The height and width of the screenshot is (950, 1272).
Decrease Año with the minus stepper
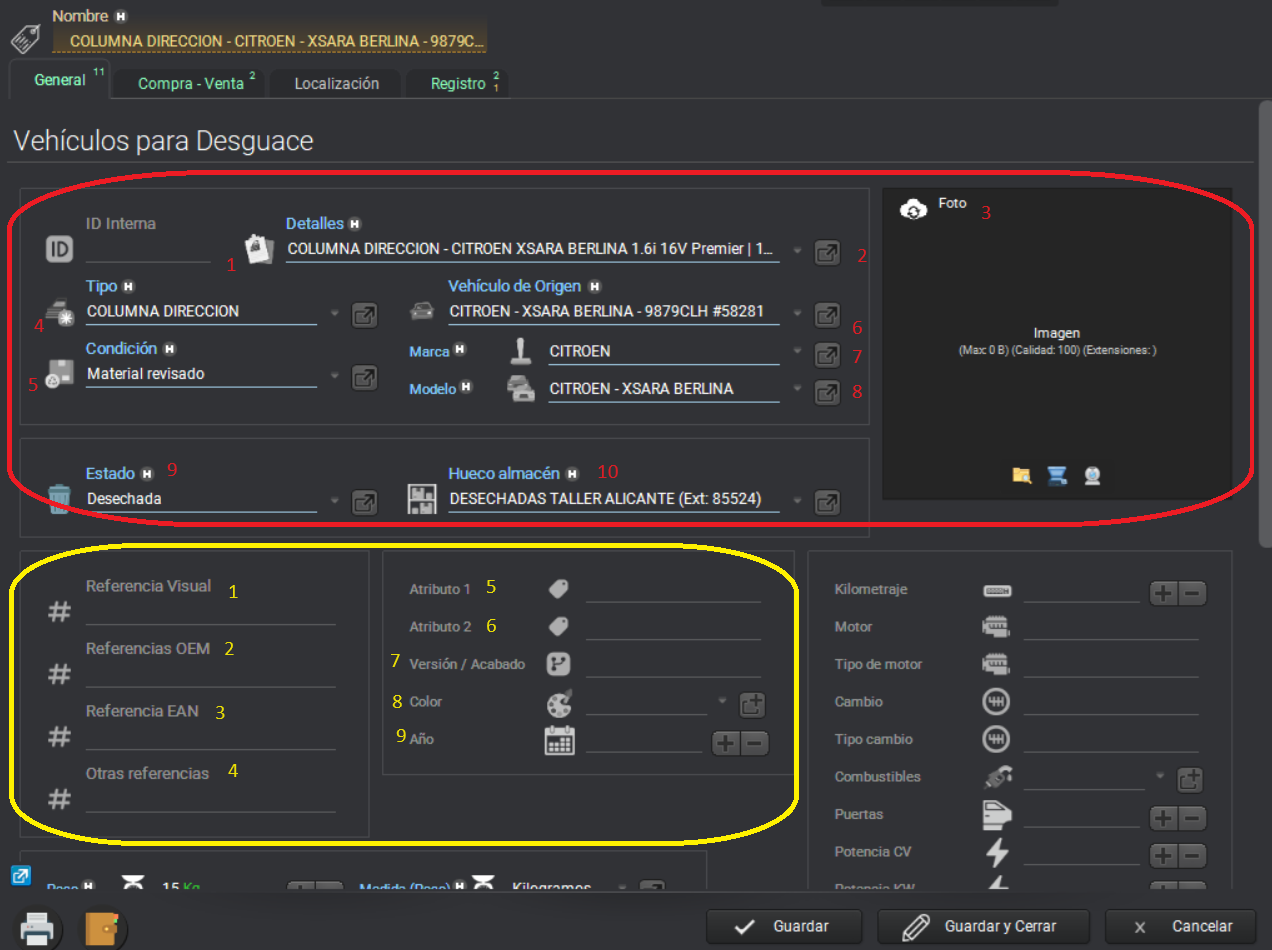755,742
